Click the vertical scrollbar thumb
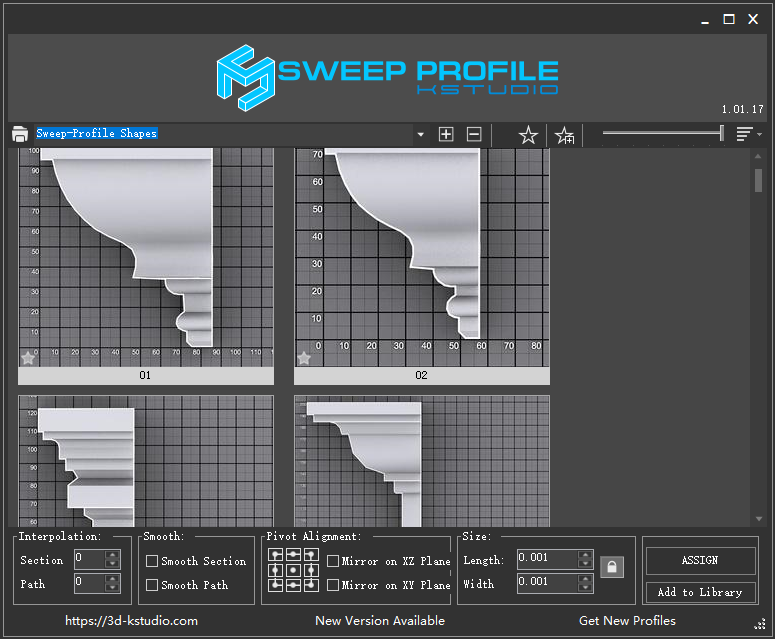Viewport: 775px width, 639px height. pyautogui.click(x=759, y=180)
